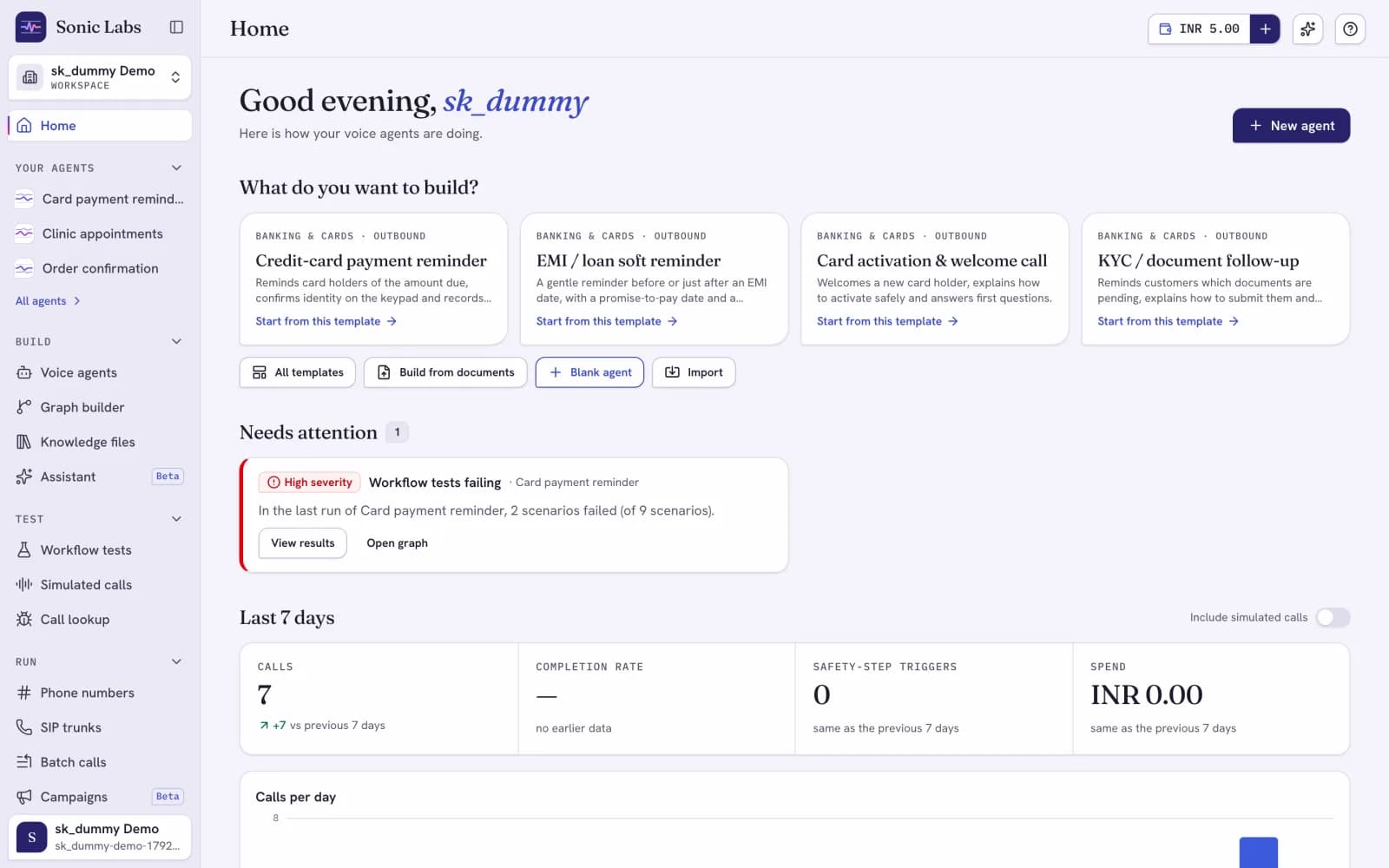Screen dimensions: 1389x868
Task: Go to Home in sidebar
Action: pyautogui.click(x=100, y=125)
